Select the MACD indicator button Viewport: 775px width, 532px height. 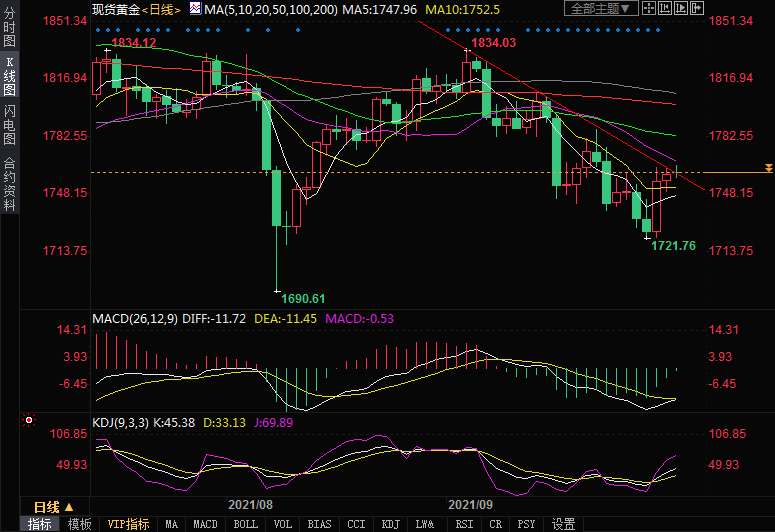(x=205, y=524)
